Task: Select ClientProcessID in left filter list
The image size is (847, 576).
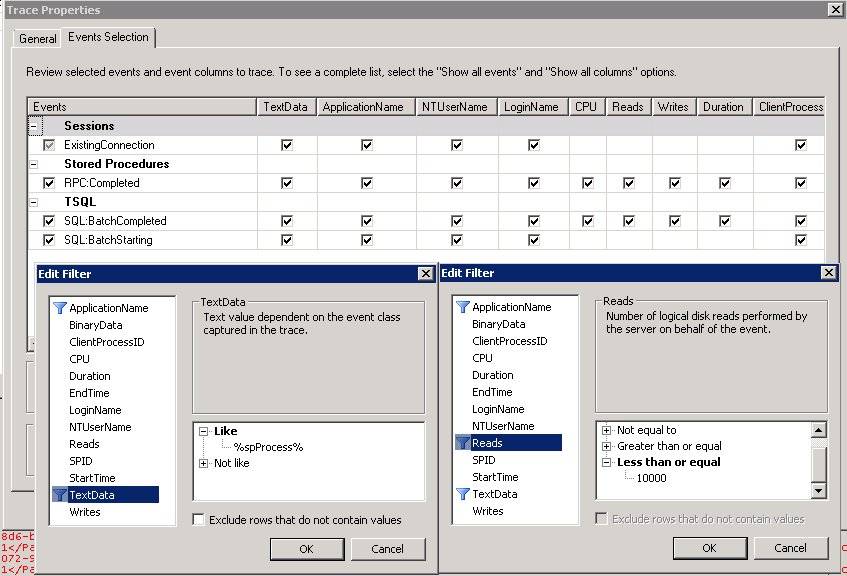Action: pyautogui.click(x=107, y=342)
